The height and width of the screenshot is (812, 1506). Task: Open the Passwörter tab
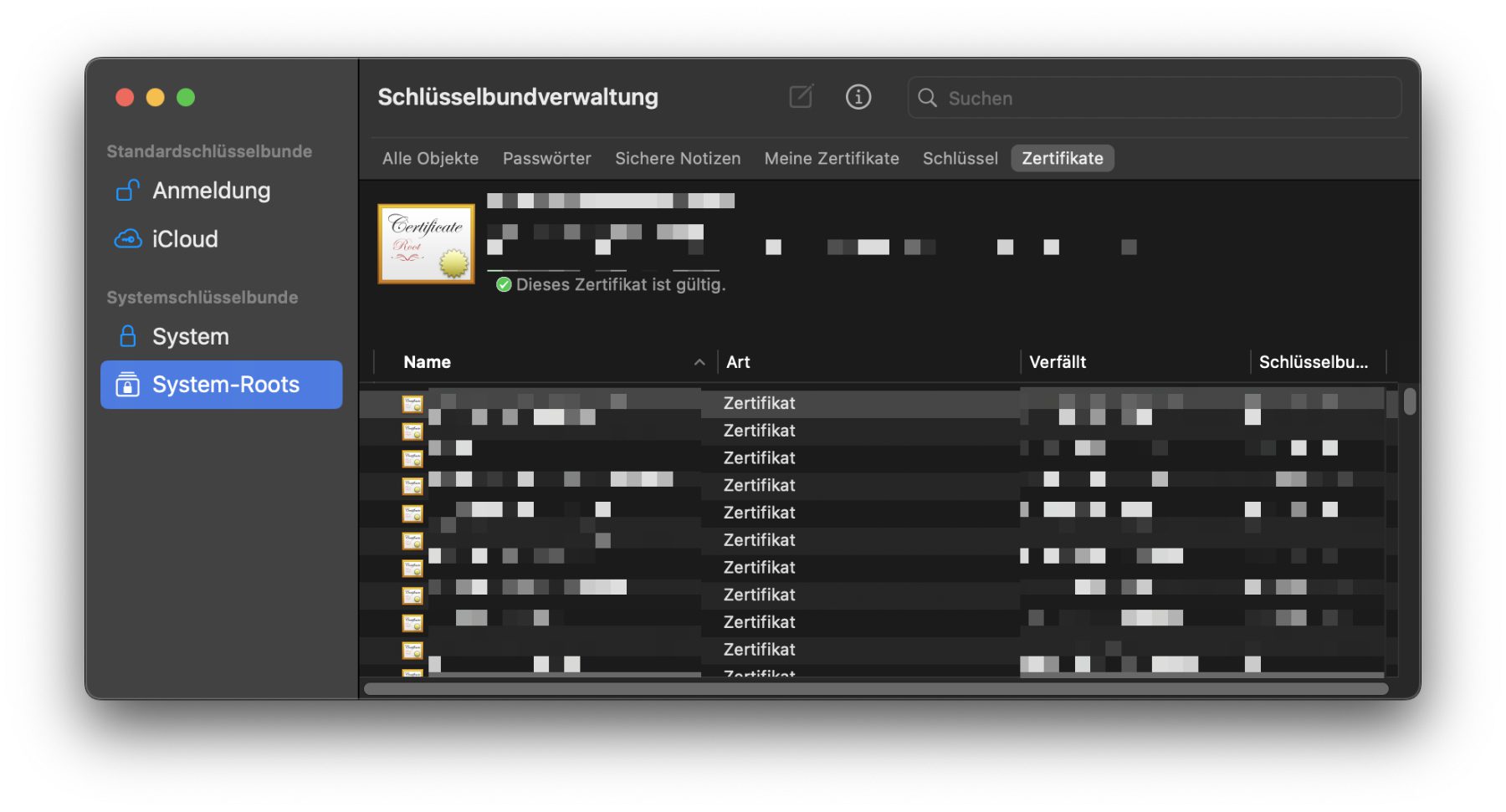546,158
